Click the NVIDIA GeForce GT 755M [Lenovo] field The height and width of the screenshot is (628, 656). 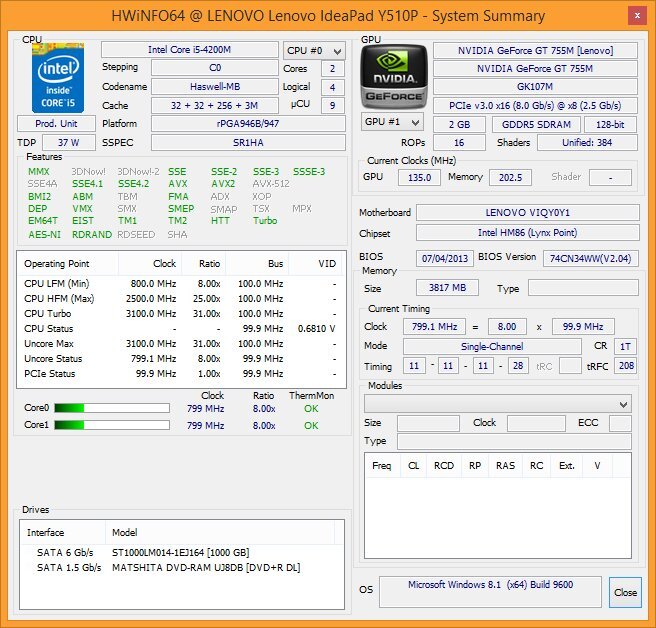pos(535,51)
